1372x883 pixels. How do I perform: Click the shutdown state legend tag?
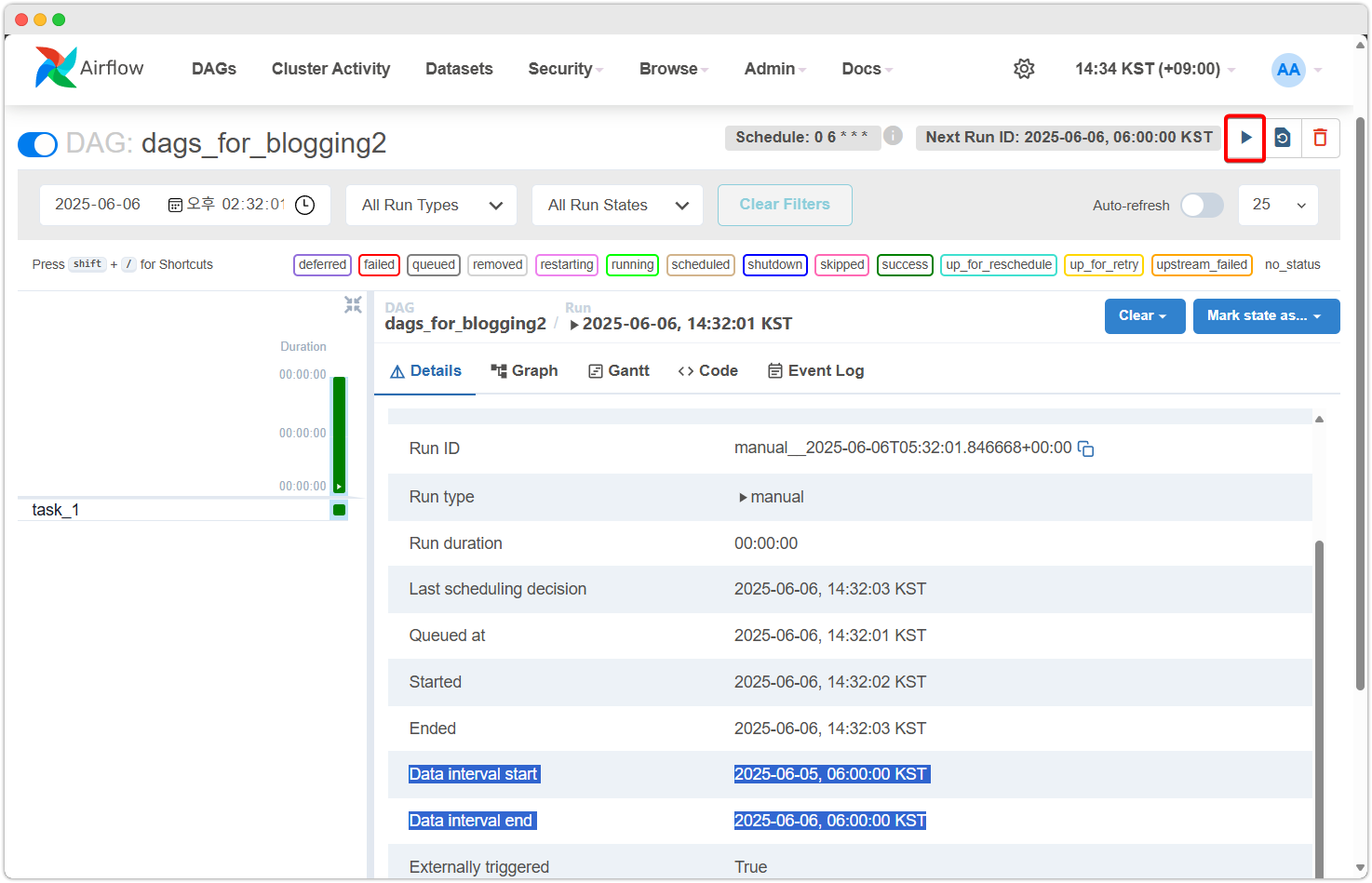[x=774, y=265]
